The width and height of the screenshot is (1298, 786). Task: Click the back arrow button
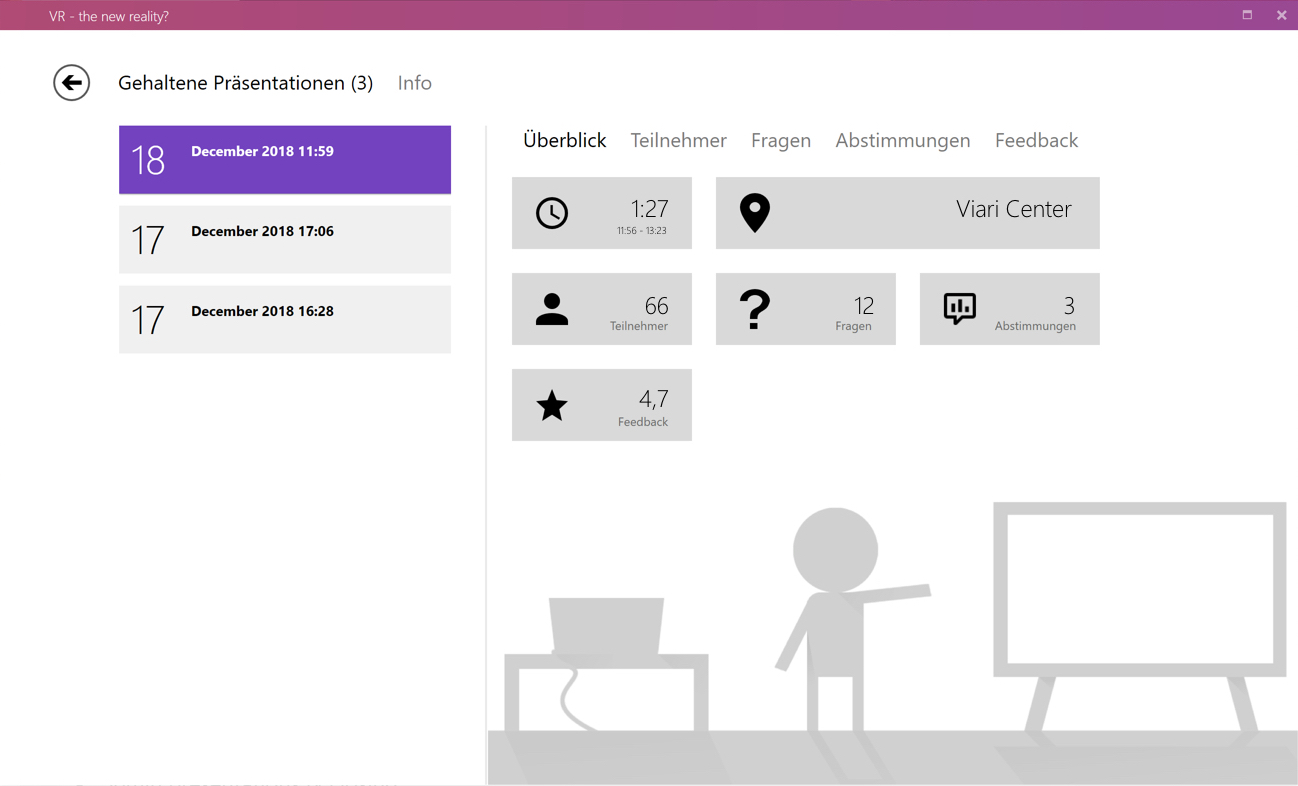[72, 83]
